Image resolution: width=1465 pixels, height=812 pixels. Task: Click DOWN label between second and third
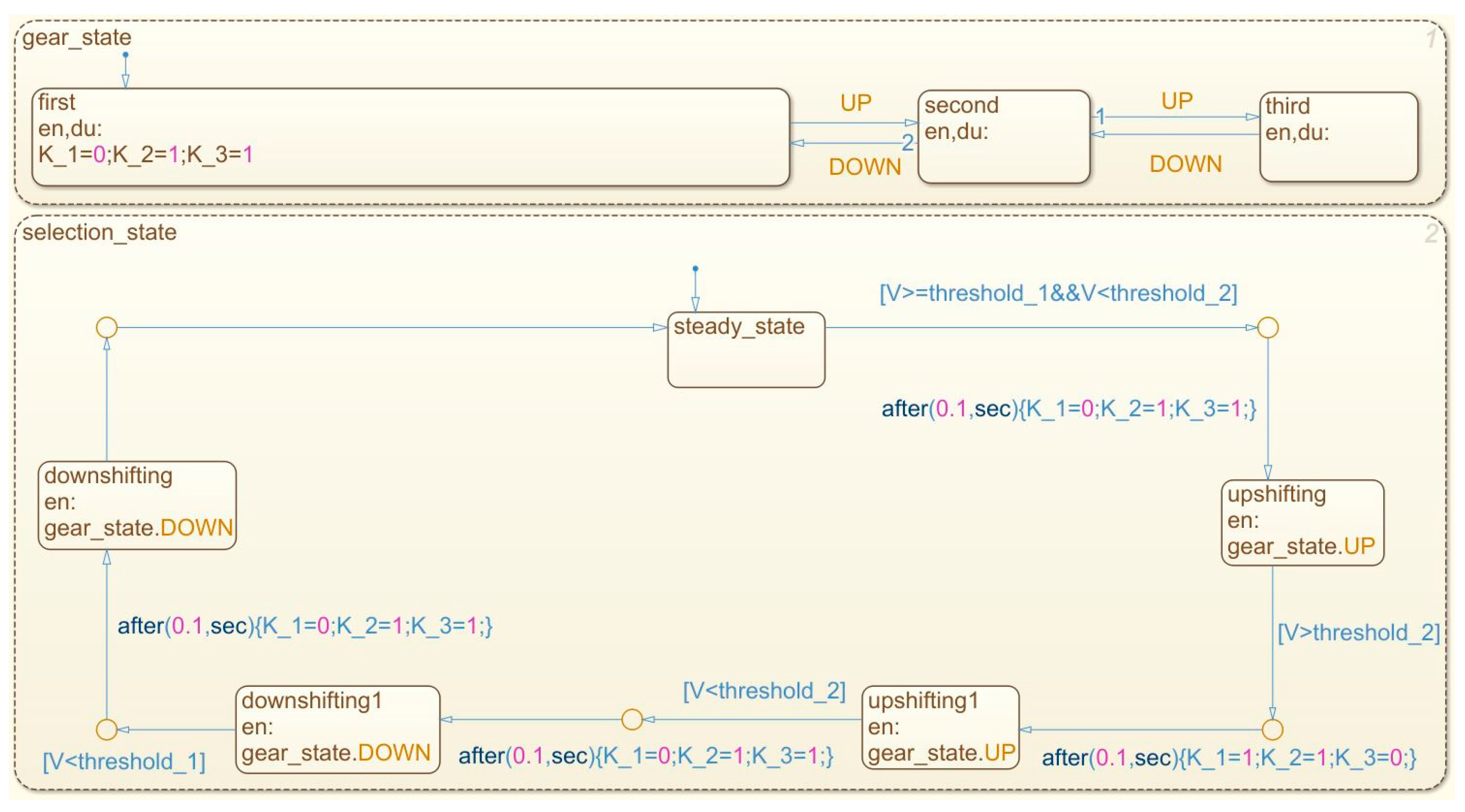1185,164
